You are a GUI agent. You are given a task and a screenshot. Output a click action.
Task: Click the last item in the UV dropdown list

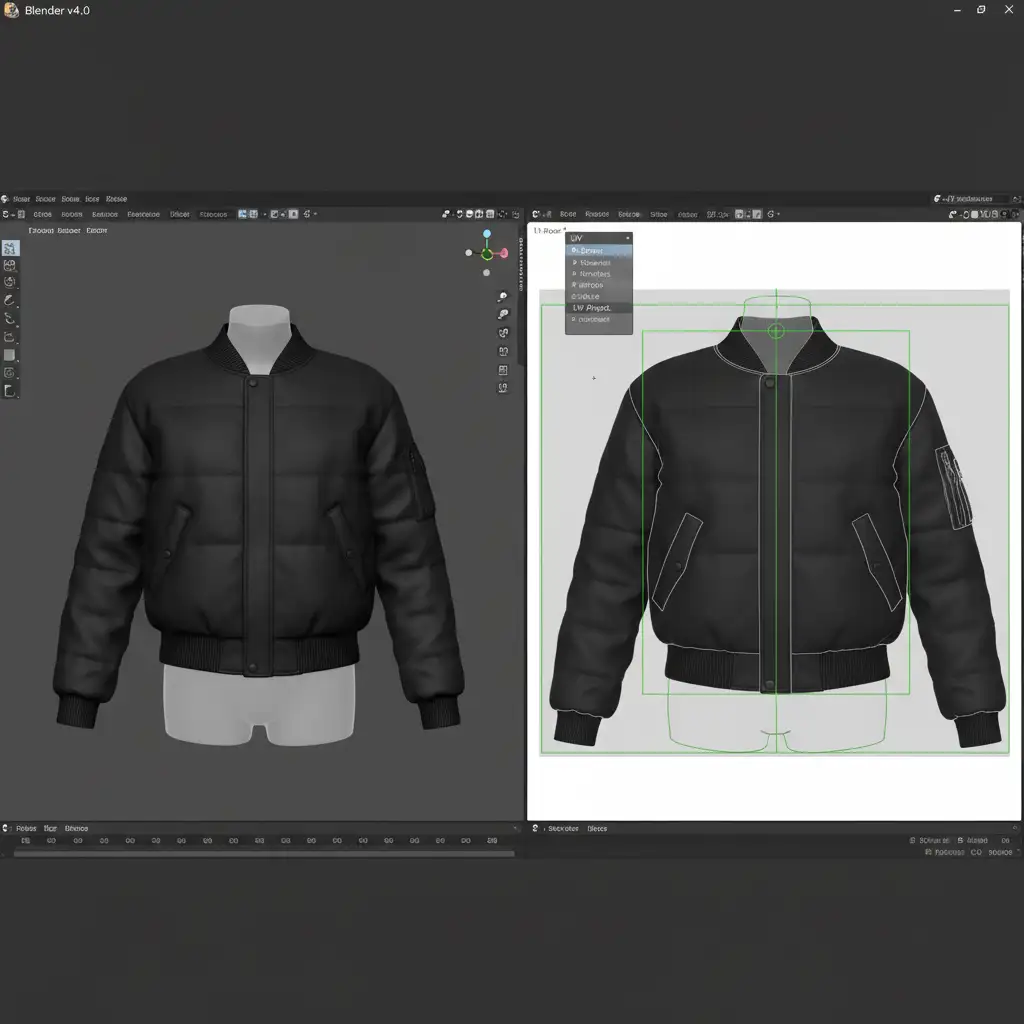(x=599, y=320)
